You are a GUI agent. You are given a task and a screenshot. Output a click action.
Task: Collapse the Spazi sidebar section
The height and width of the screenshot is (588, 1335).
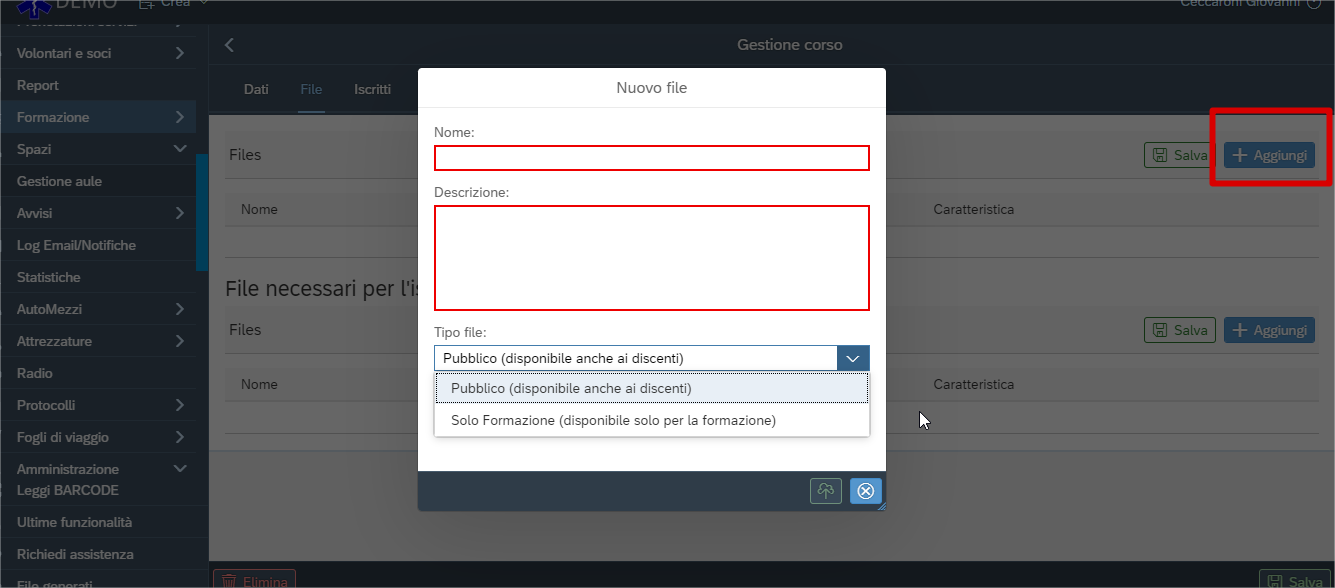pos(179,149)
